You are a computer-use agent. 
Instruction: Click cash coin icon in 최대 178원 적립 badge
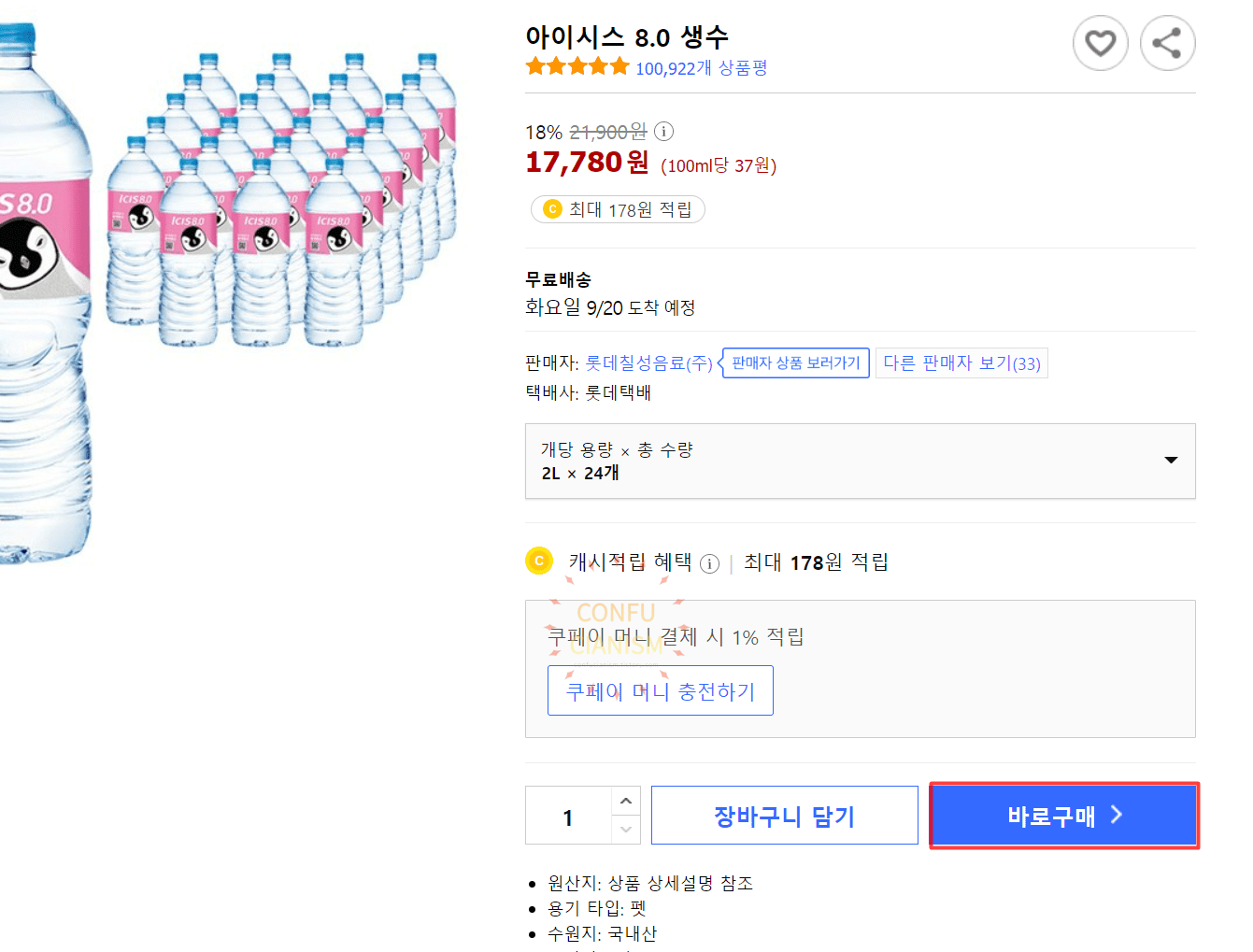point(552,209)
